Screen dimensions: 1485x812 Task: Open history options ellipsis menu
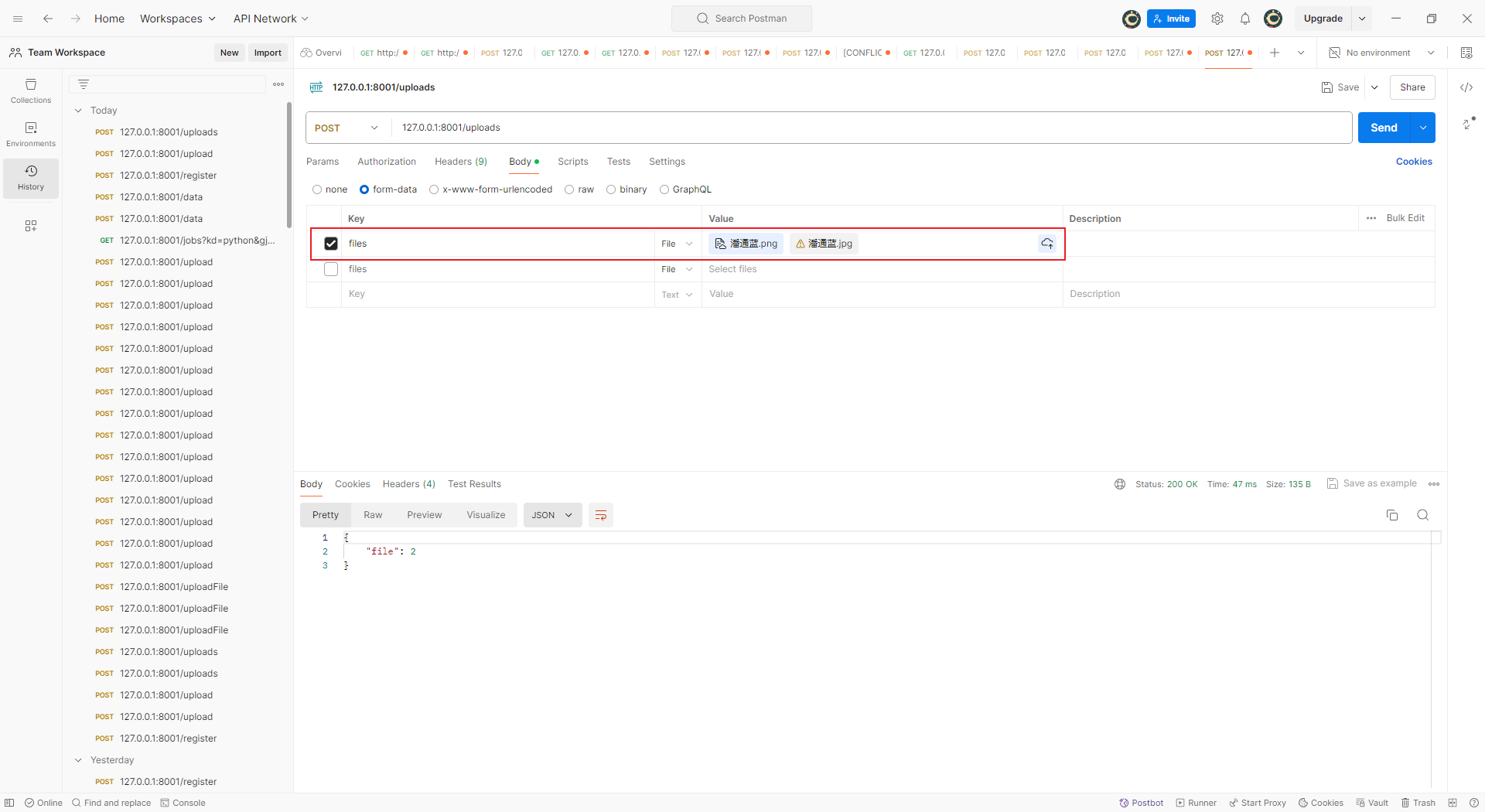click(x=278, y=84)
